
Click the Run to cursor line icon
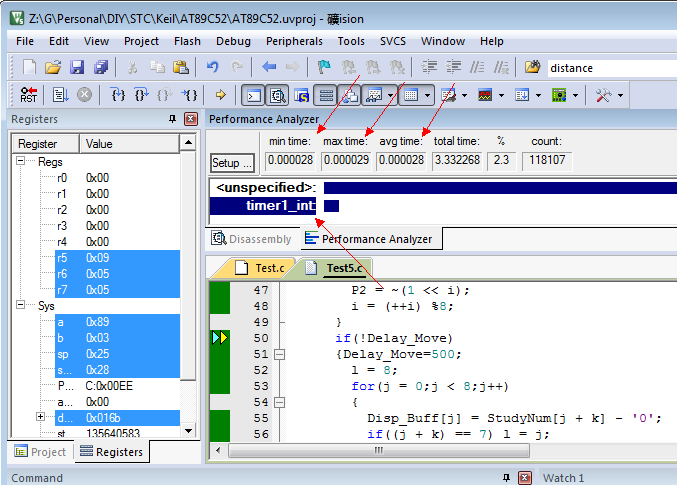[x=189, y=95]
